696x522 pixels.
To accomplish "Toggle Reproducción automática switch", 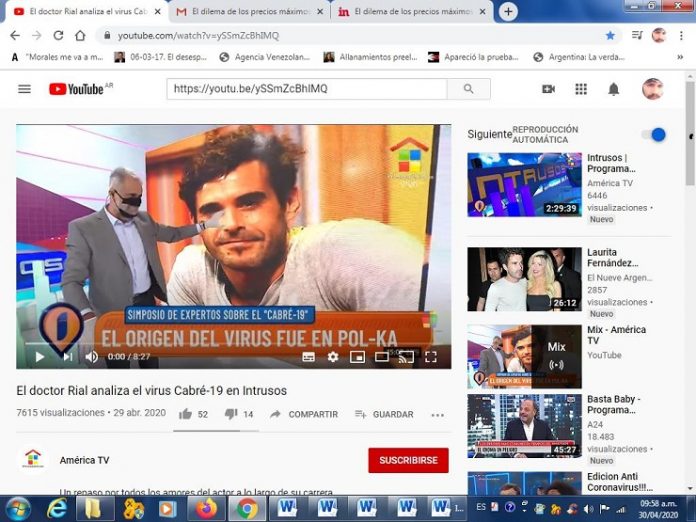I will tap(656, 134).
